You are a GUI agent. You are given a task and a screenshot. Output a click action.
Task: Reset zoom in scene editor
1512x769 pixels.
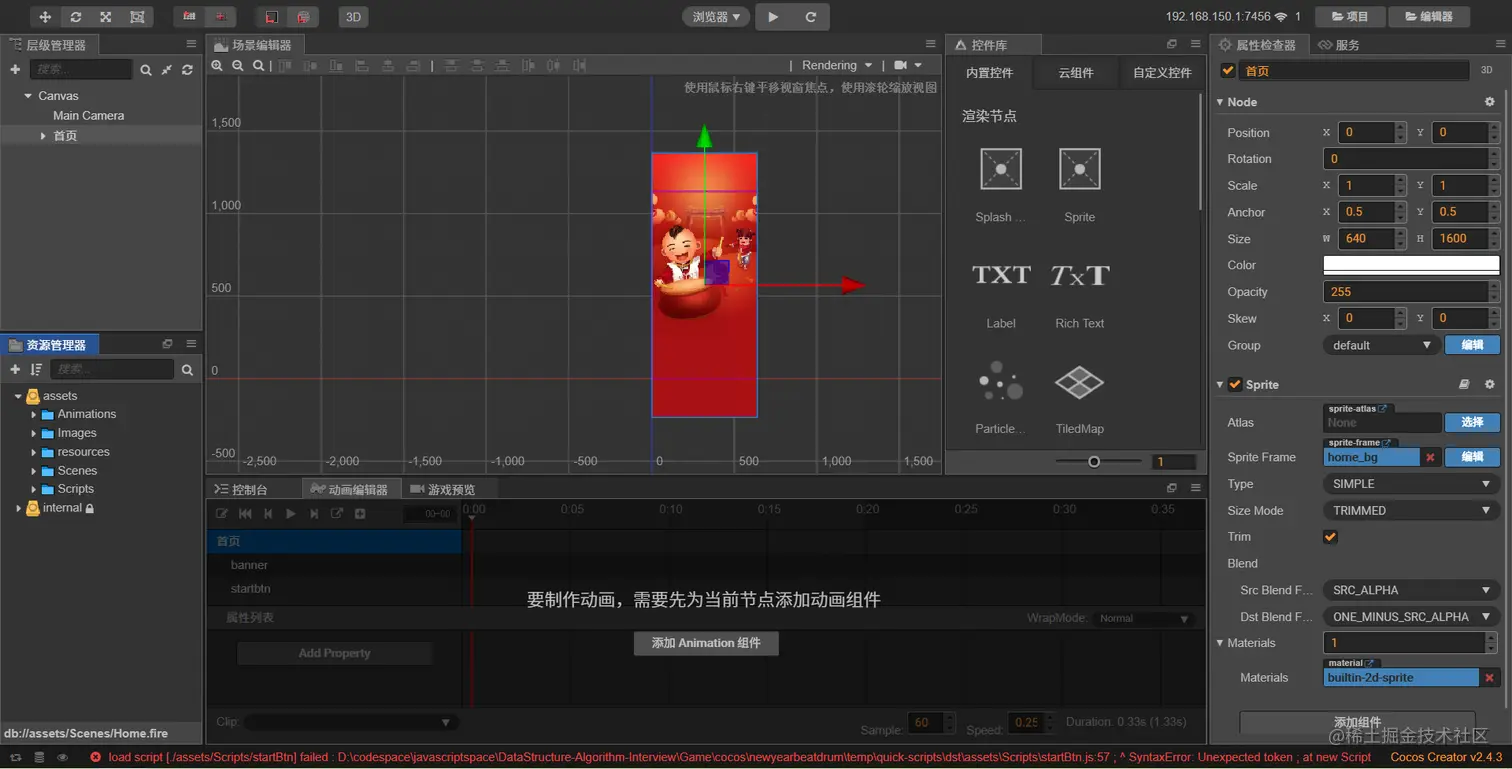tap(259, 65)
